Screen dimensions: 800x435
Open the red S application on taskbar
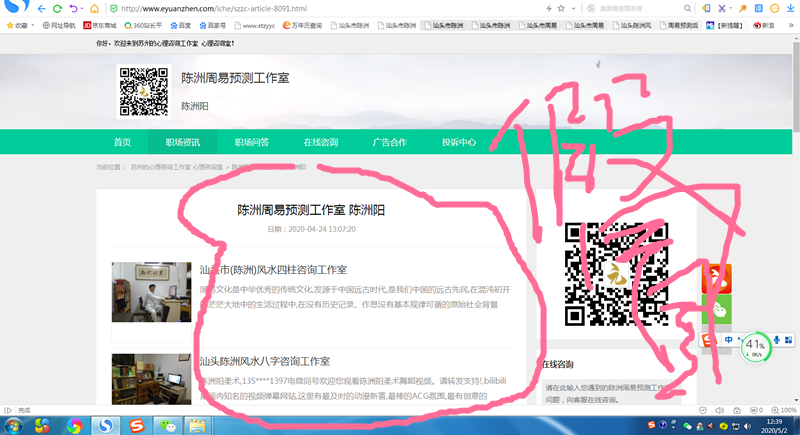coord(137,426)
